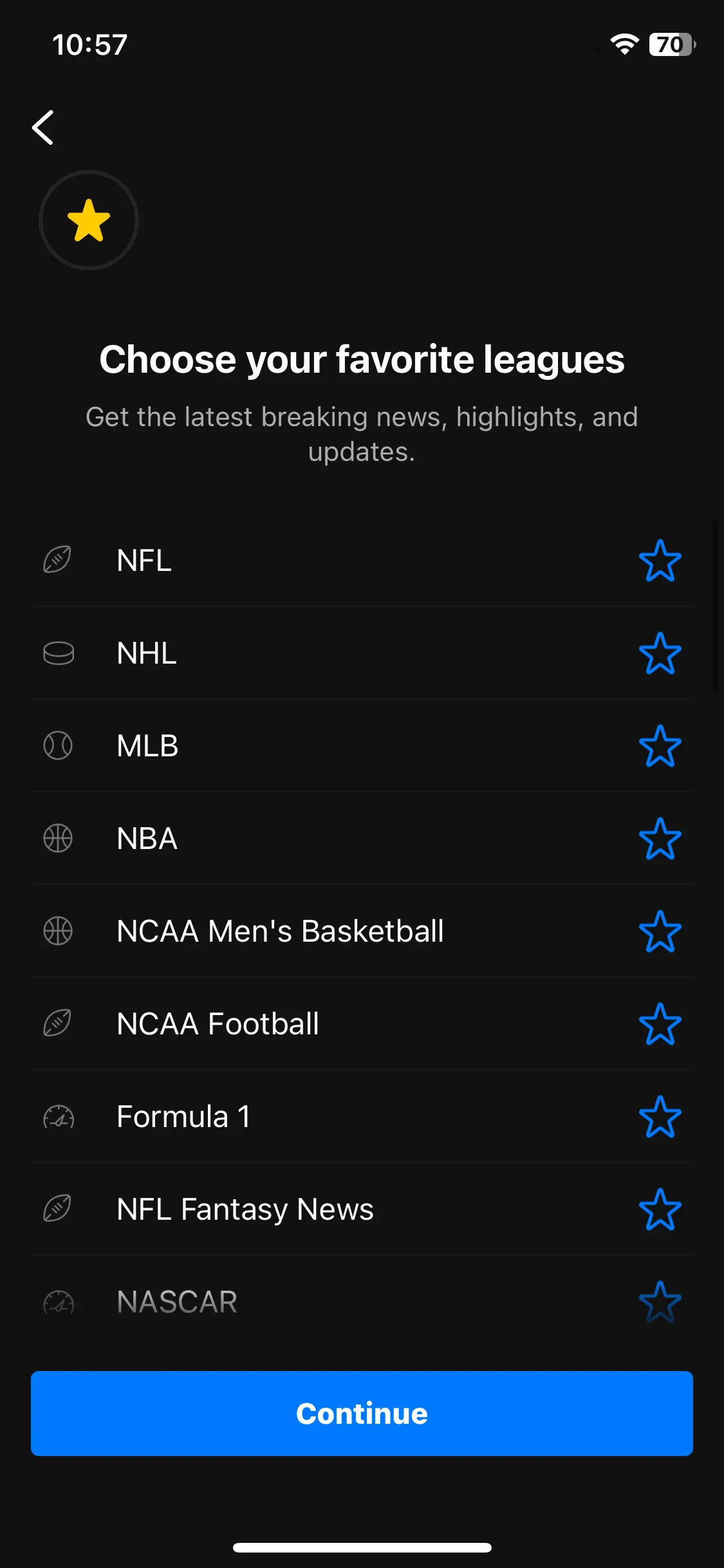Star NFL Fantasy News
724x1568 pixels.
click(x=660, y=1209)
